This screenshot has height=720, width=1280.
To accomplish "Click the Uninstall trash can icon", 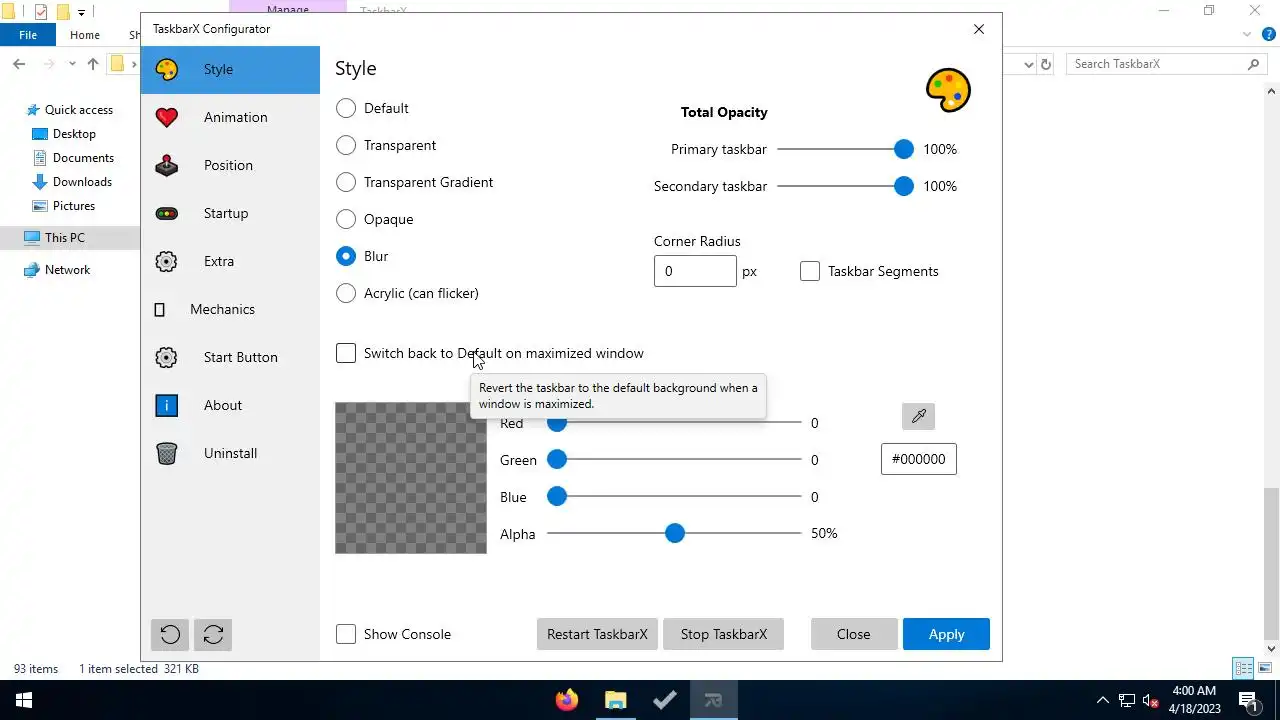I will 167,453.
